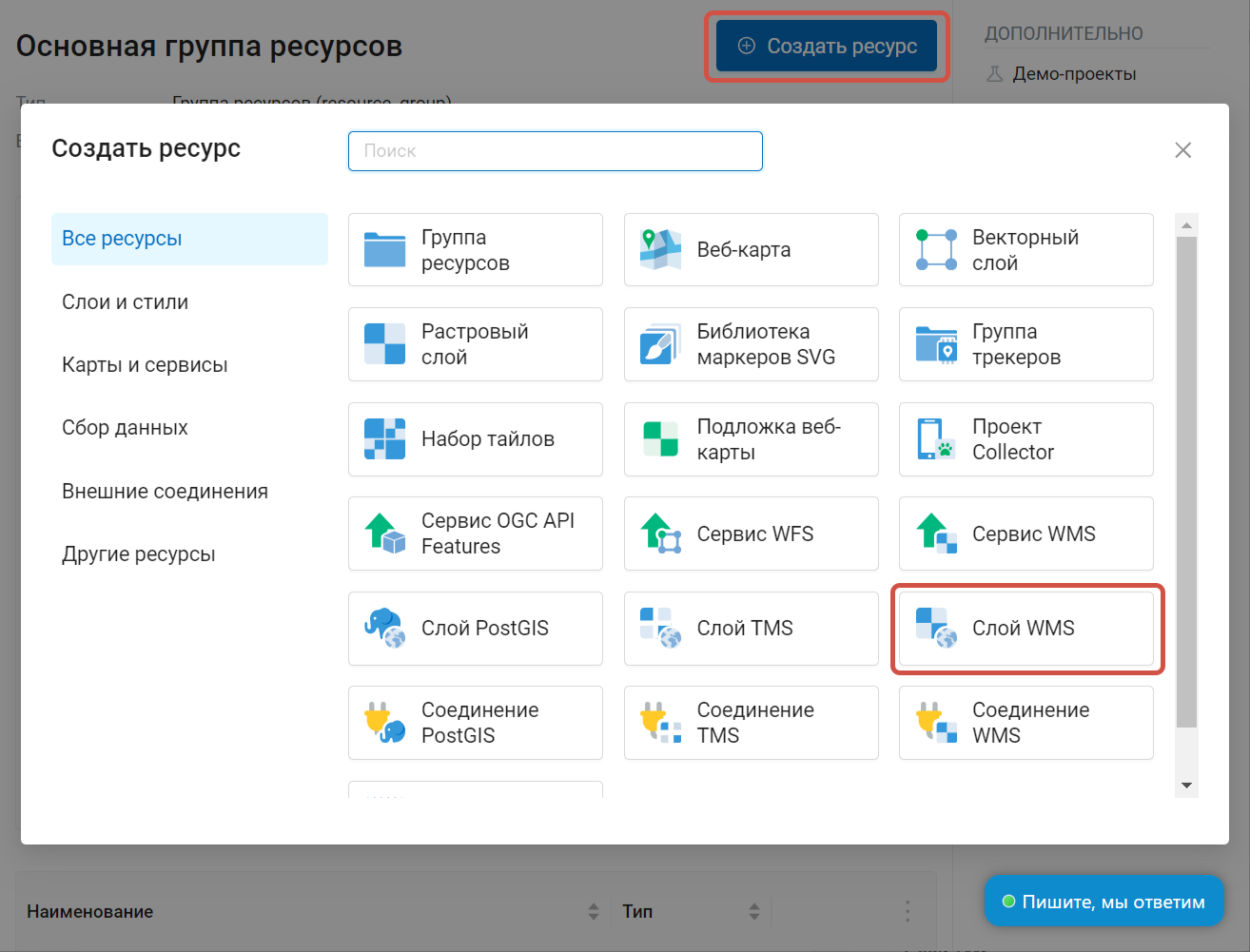Click the Растровый слой checkered icon
This screenshot has width=1250, height=952.
(x=384, y=343)
